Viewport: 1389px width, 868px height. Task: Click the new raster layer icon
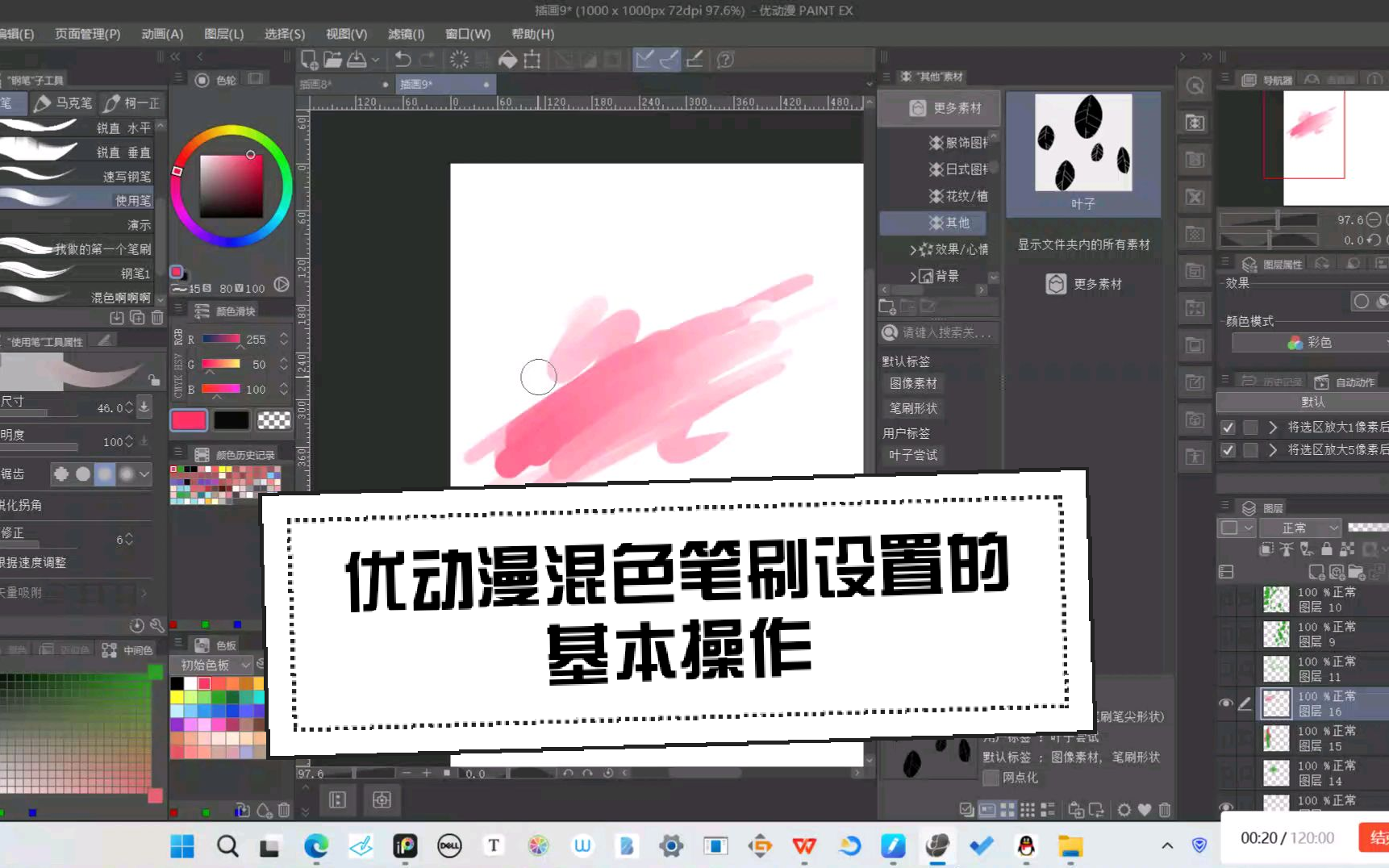point(1316,572)
